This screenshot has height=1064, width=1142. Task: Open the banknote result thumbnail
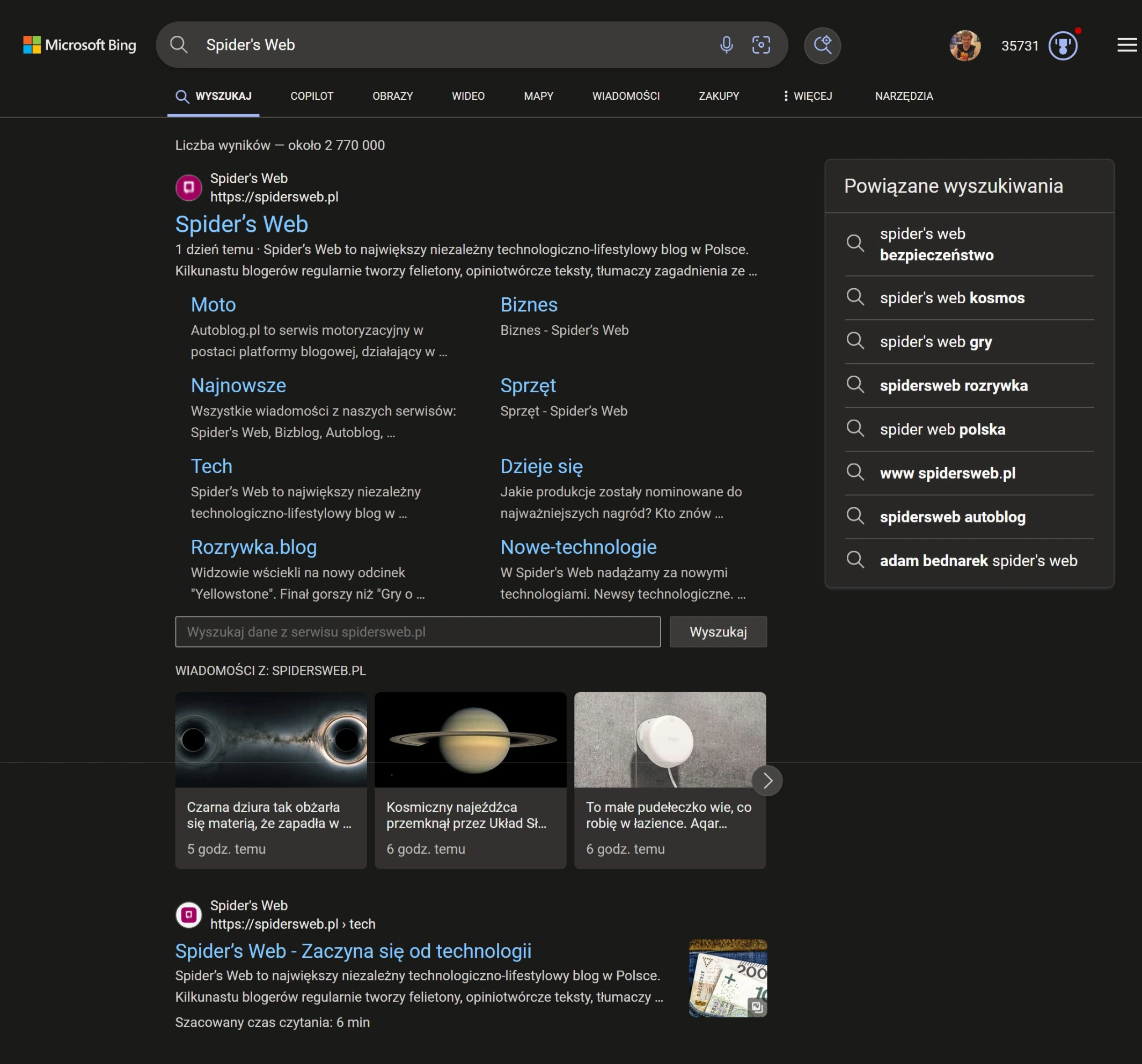pos(728,978)
